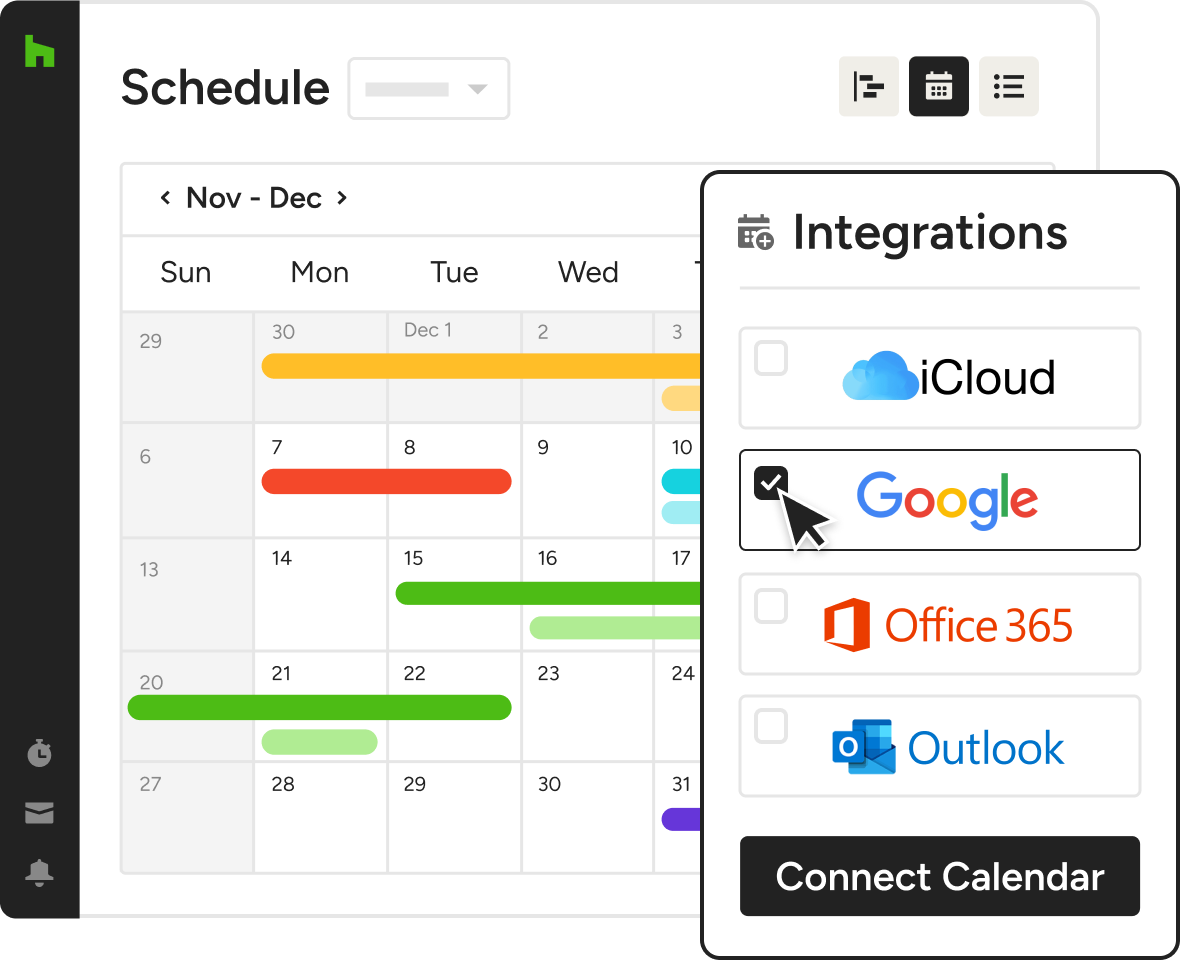This screenshot has width=1180, height=960.
Task: Uncheck the Google integration checkbox
Action: coord(771,483)
